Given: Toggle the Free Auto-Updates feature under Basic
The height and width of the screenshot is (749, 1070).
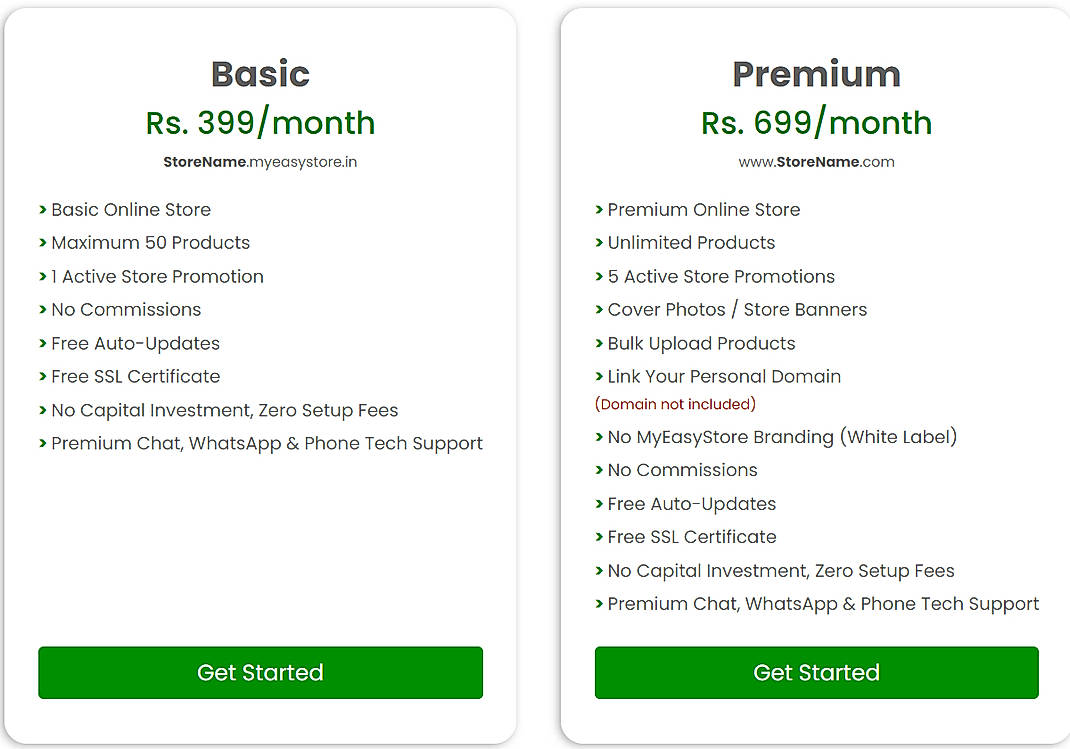Looking at the screenshot, I should click(135, 343).
